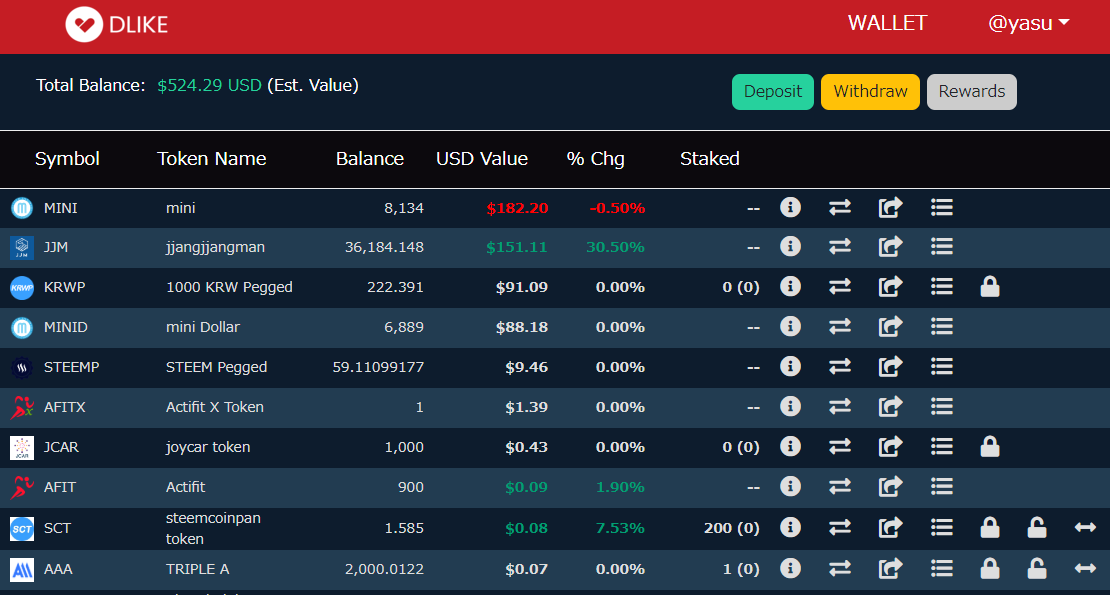Expand the @yasu account dropdown
Screen dimensions: 1110x595
1029,23
